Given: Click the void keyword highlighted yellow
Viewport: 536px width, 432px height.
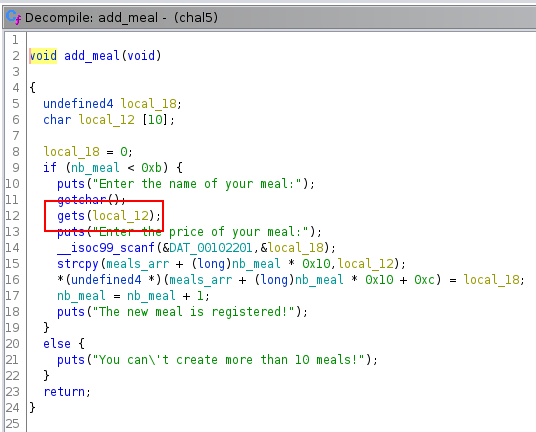Looking at the screenshot, I should (x=43, y=56).
